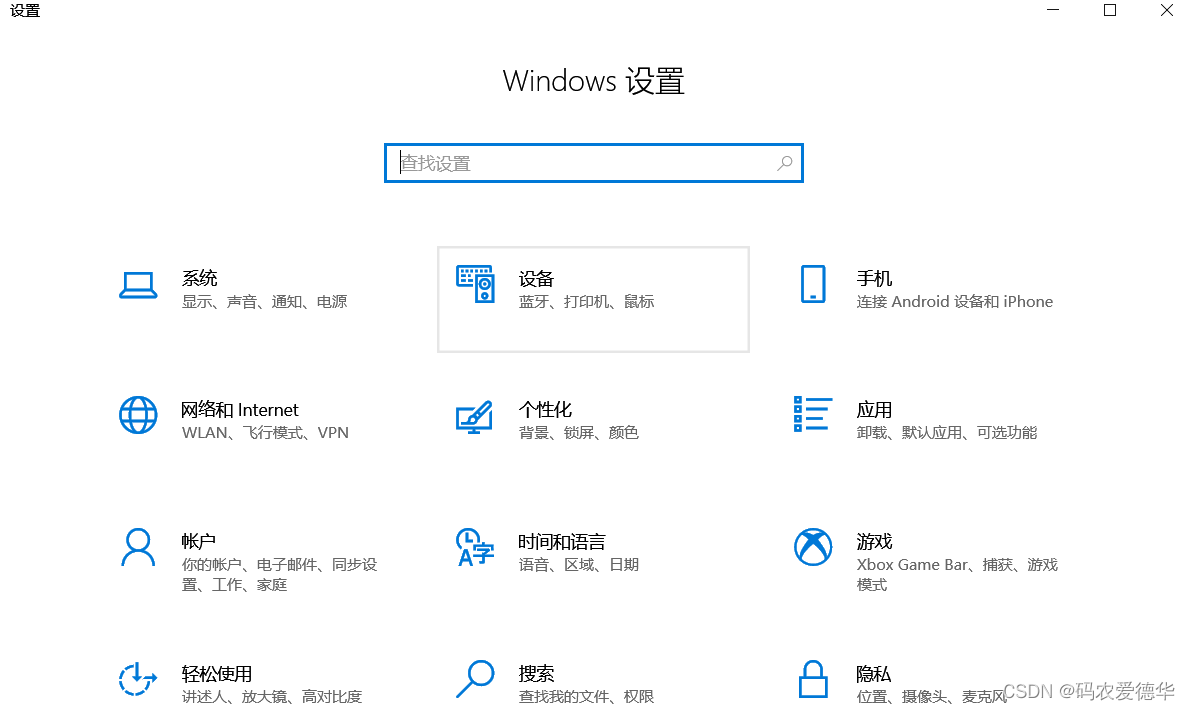Open the 系统 laptop icon
The width and height of the screenshot is (1190, 710).
pyautogui.click(x=138, y=285)
